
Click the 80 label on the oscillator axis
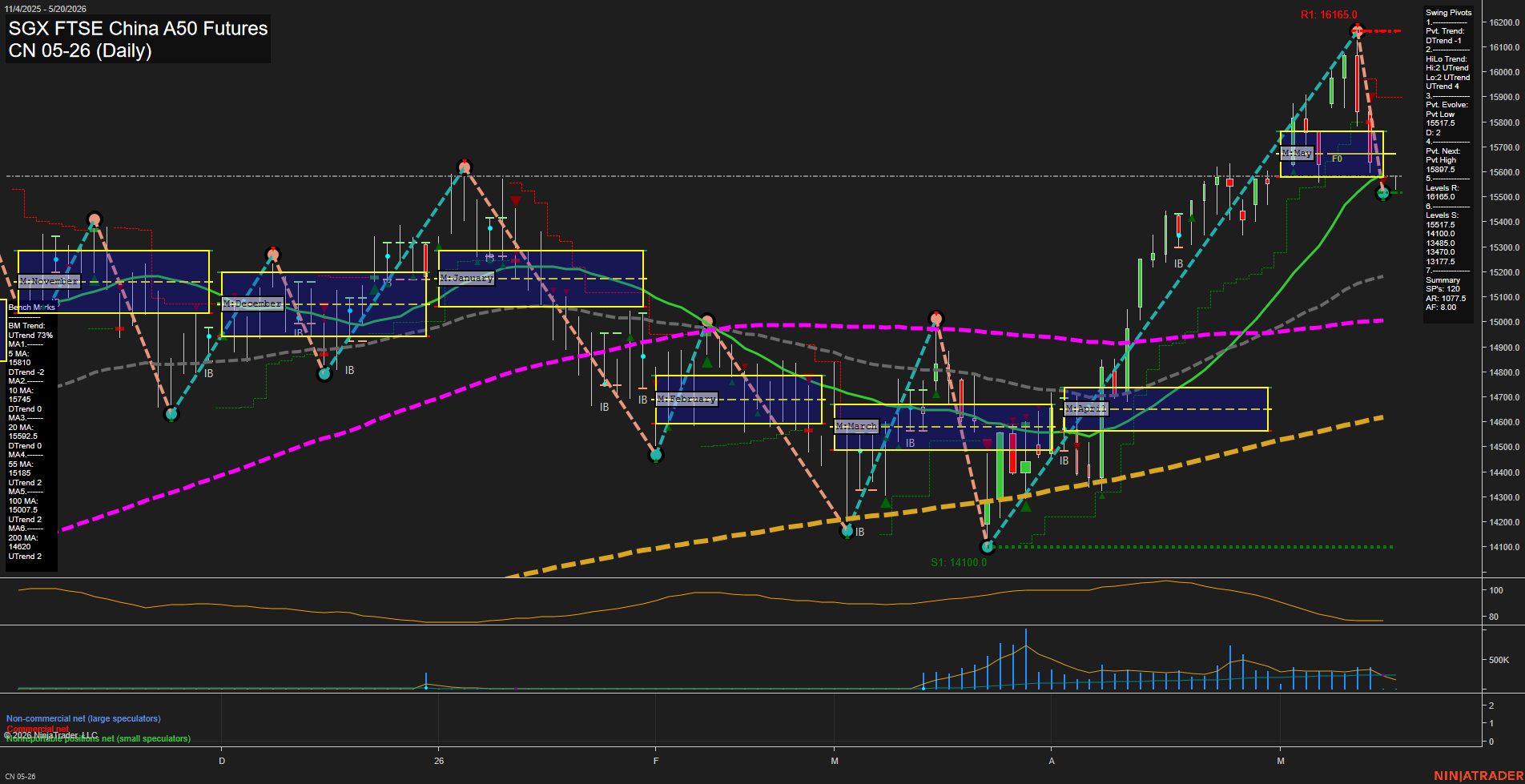point(1494,617)
